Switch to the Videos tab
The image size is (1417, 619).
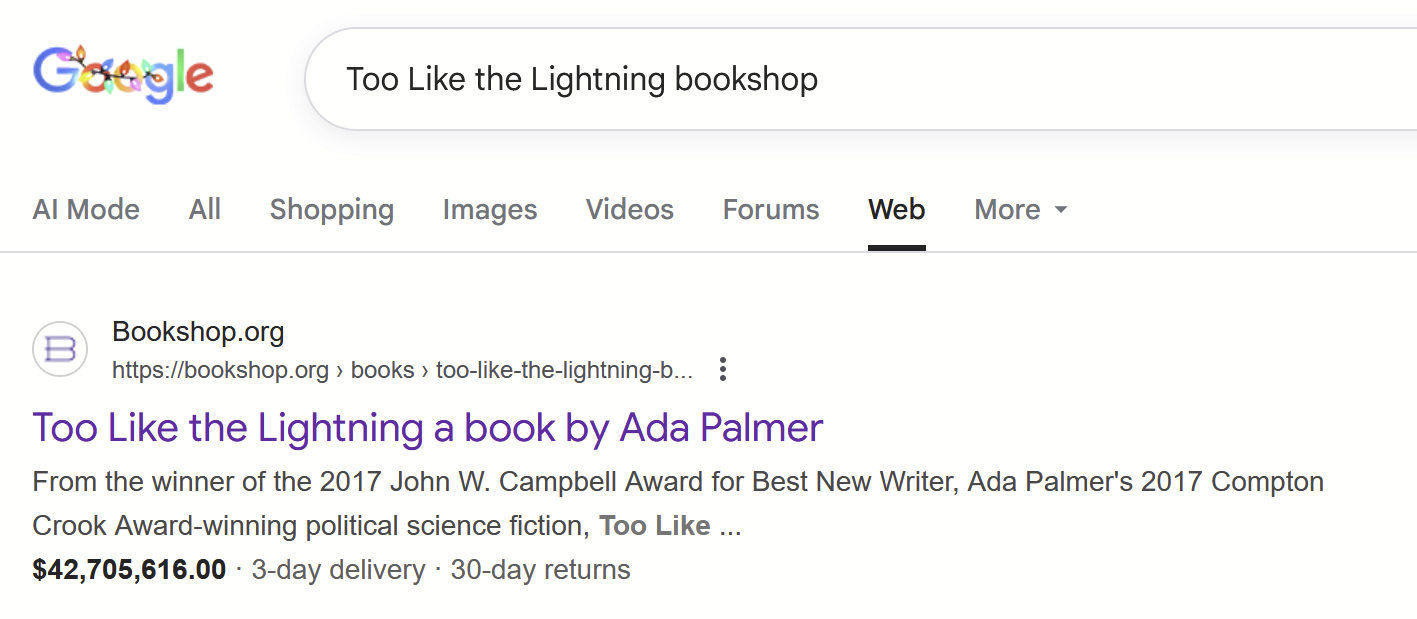tap(630, 210)
